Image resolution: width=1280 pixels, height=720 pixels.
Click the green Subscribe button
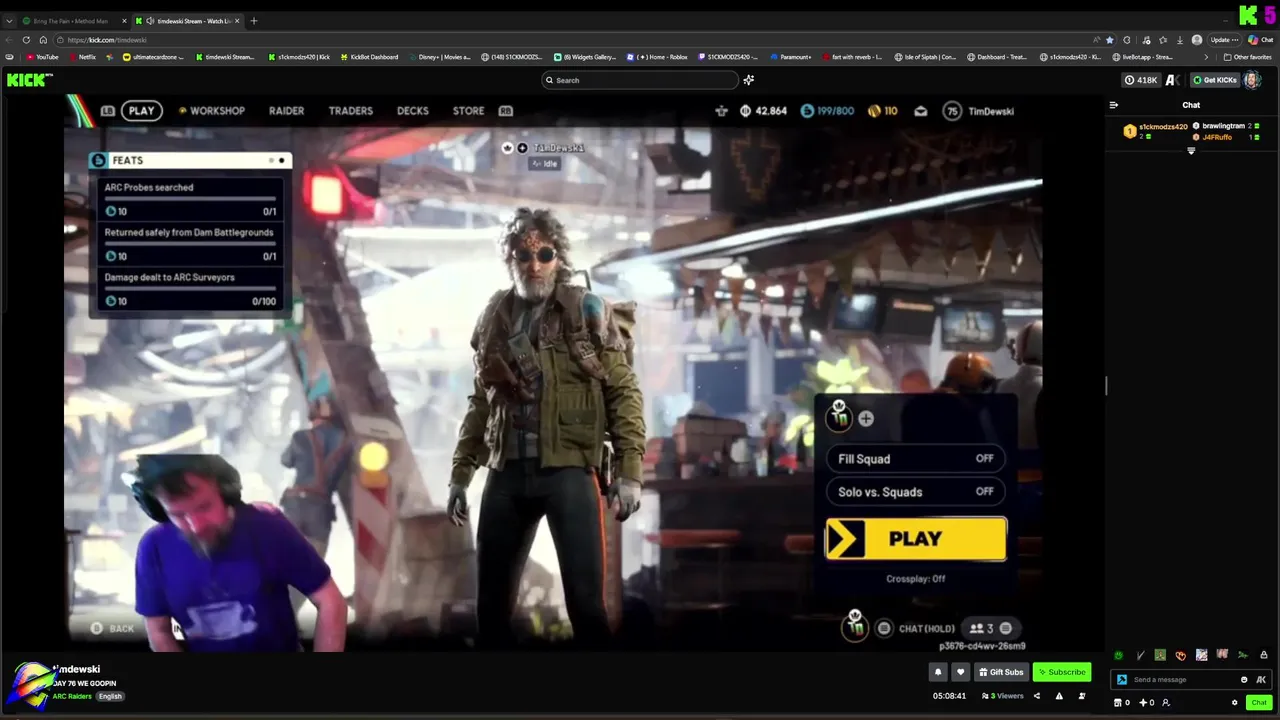click(1062, 672)
